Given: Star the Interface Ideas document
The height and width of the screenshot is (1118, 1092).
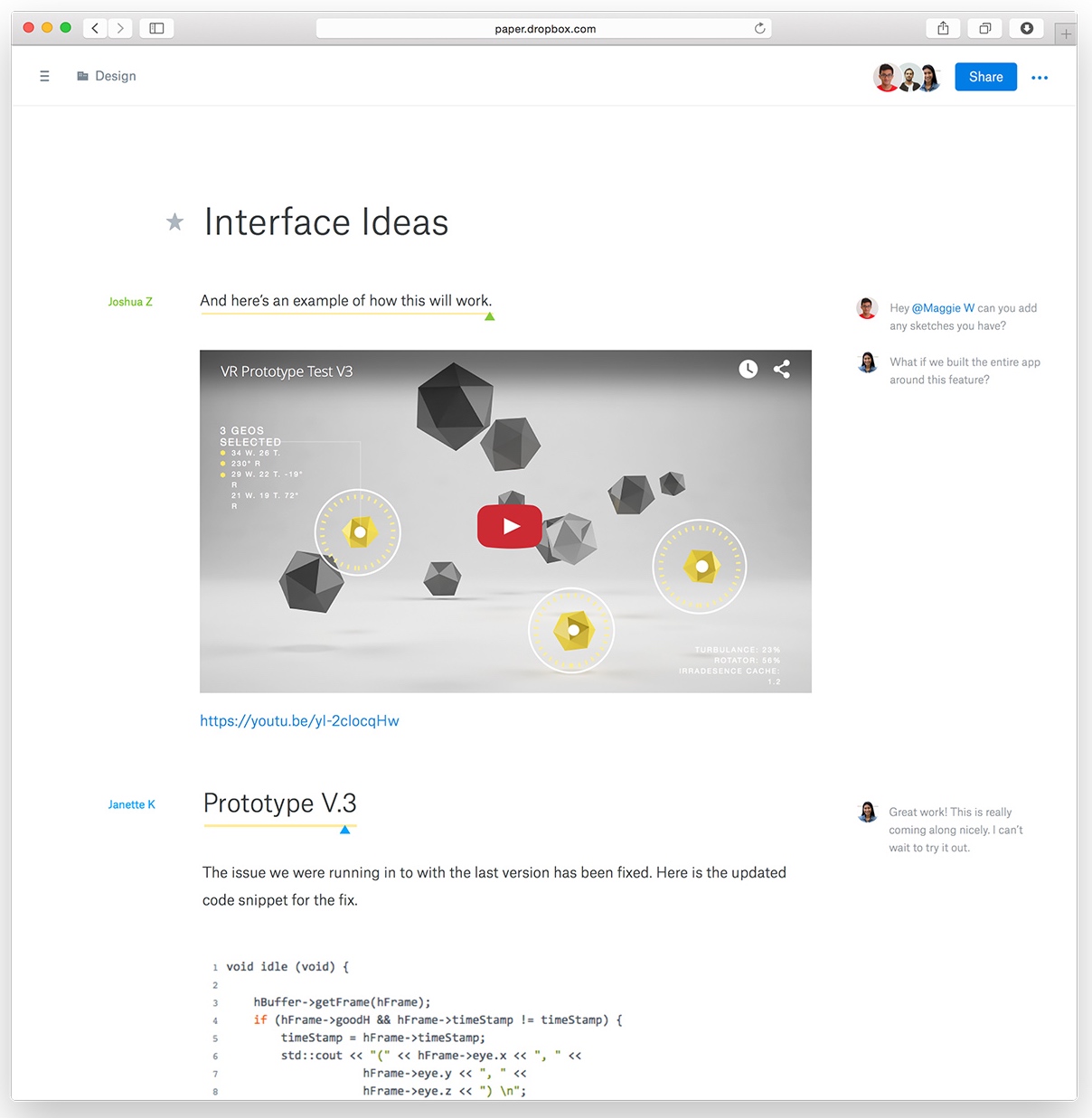Looking at the screenshot, I should point(175,222).
